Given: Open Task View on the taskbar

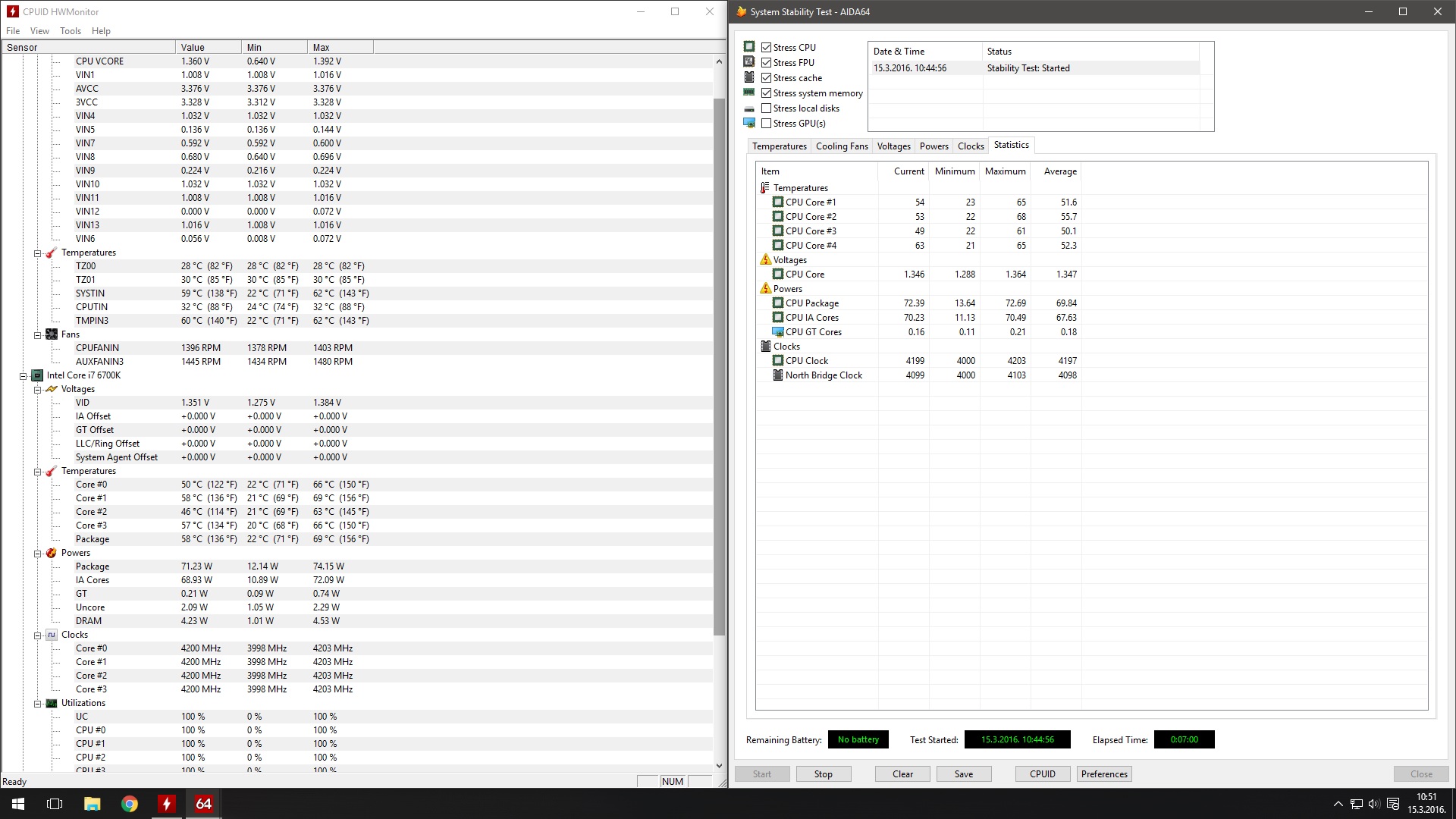Looking at the screenshot, I should [x=55, y=804].
